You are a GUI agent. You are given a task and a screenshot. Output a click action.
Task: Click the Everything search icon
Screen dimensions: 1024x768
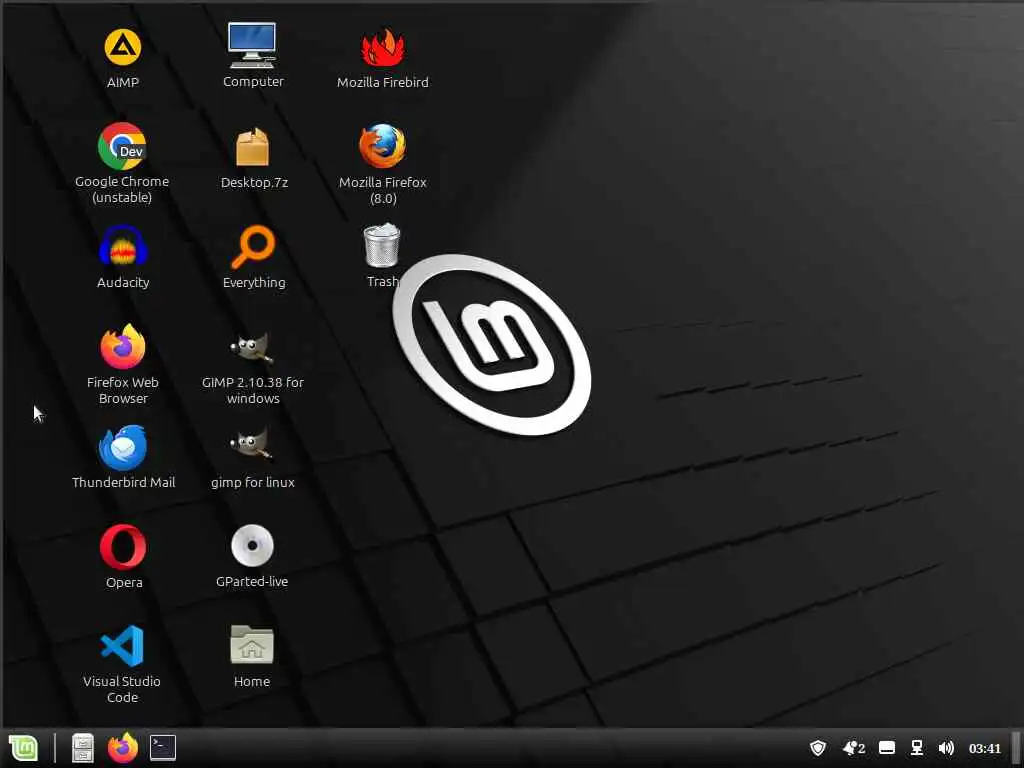coord(253,246)
